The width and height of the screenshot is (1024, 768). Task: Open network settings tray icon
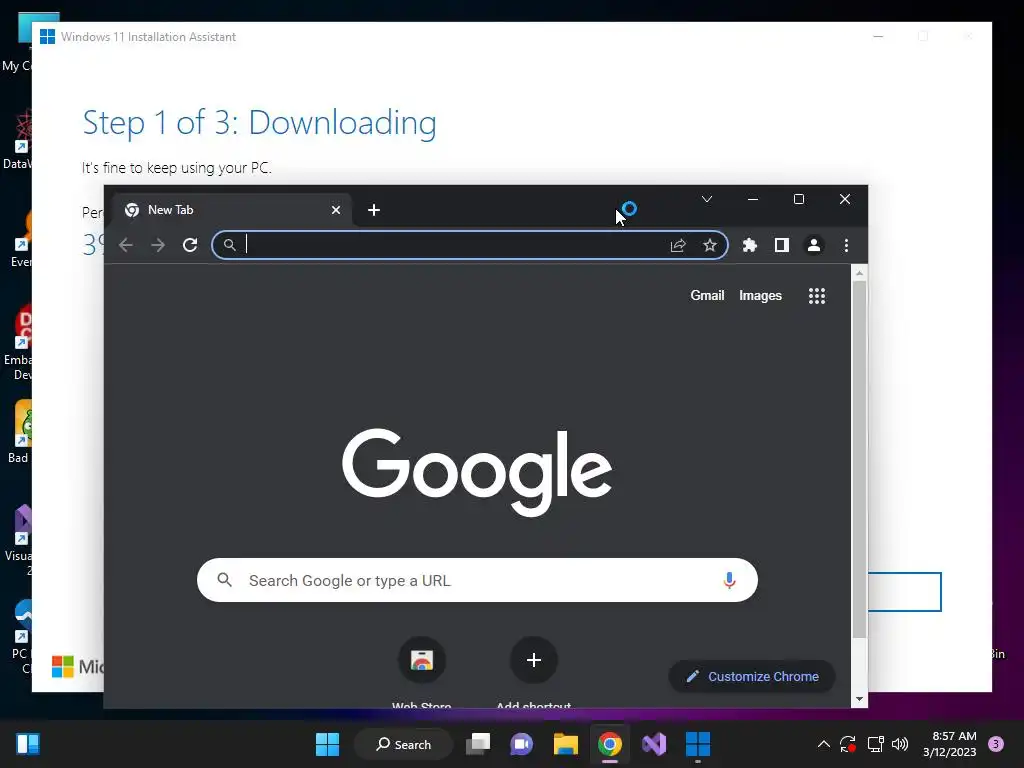(875, 744)
